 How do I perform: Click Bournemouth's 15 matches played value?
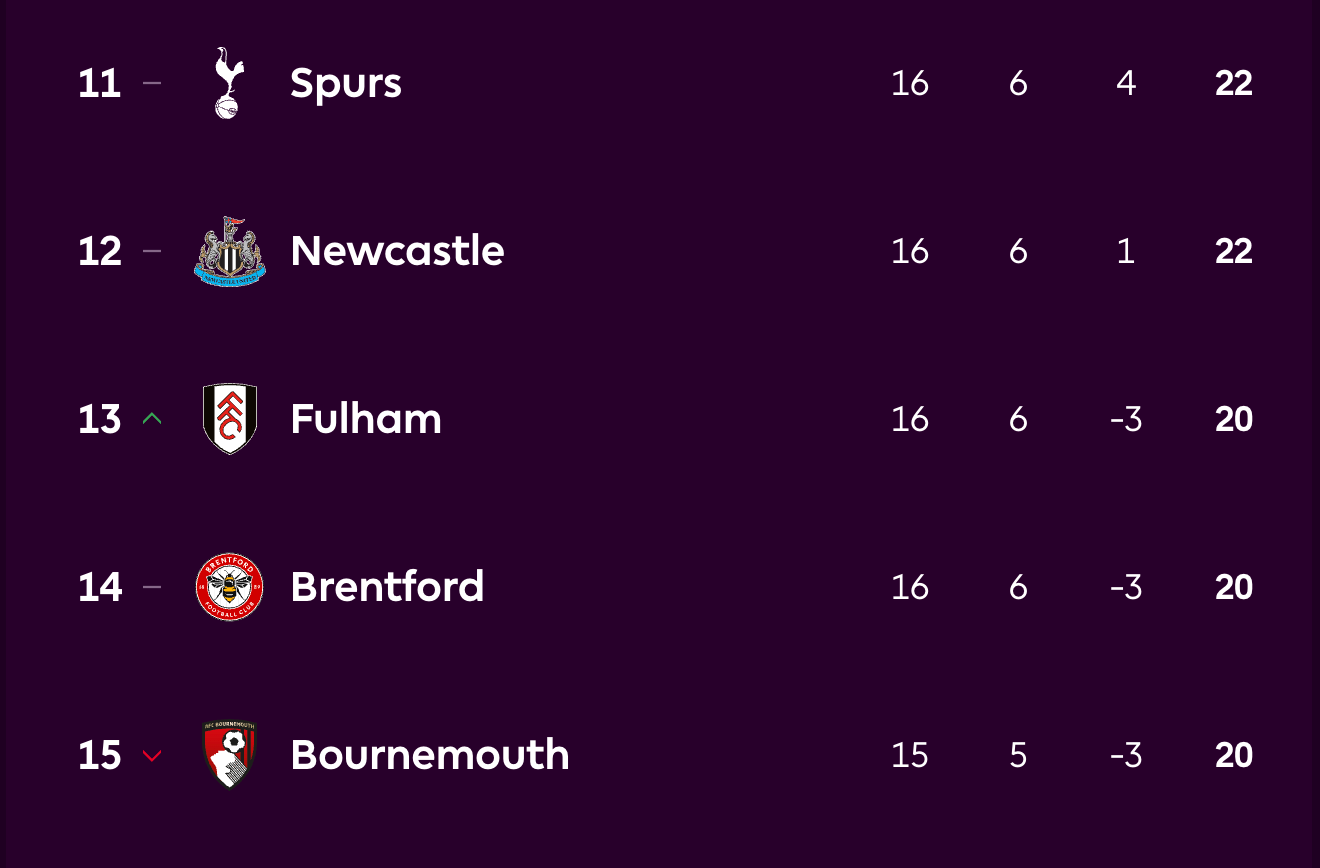[x=910, y=755]
